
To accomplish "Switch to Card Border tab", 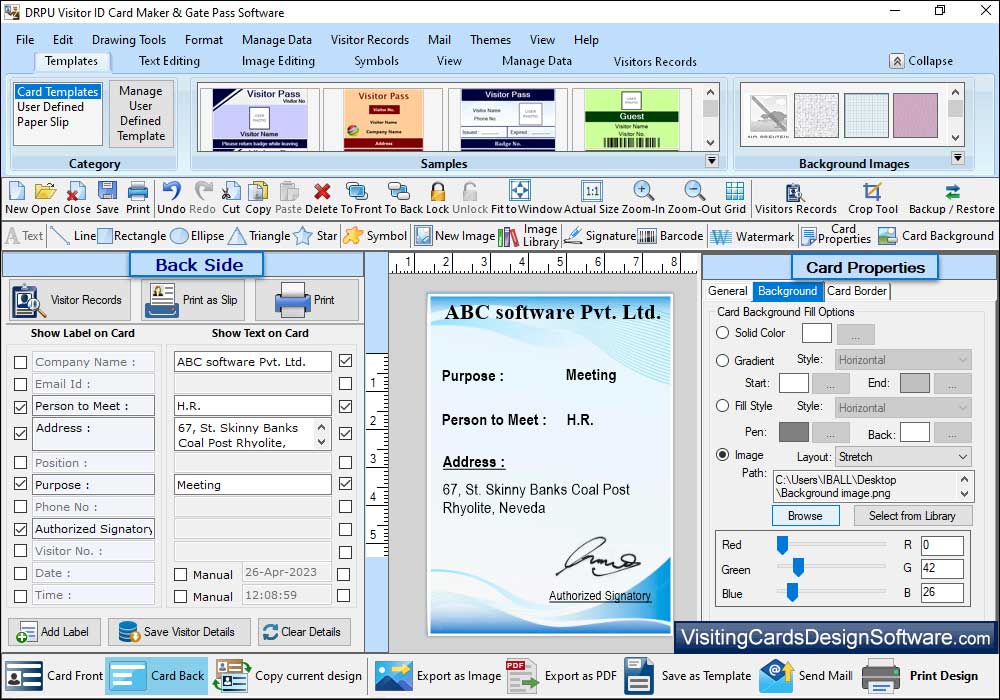I will pos(857,291).
